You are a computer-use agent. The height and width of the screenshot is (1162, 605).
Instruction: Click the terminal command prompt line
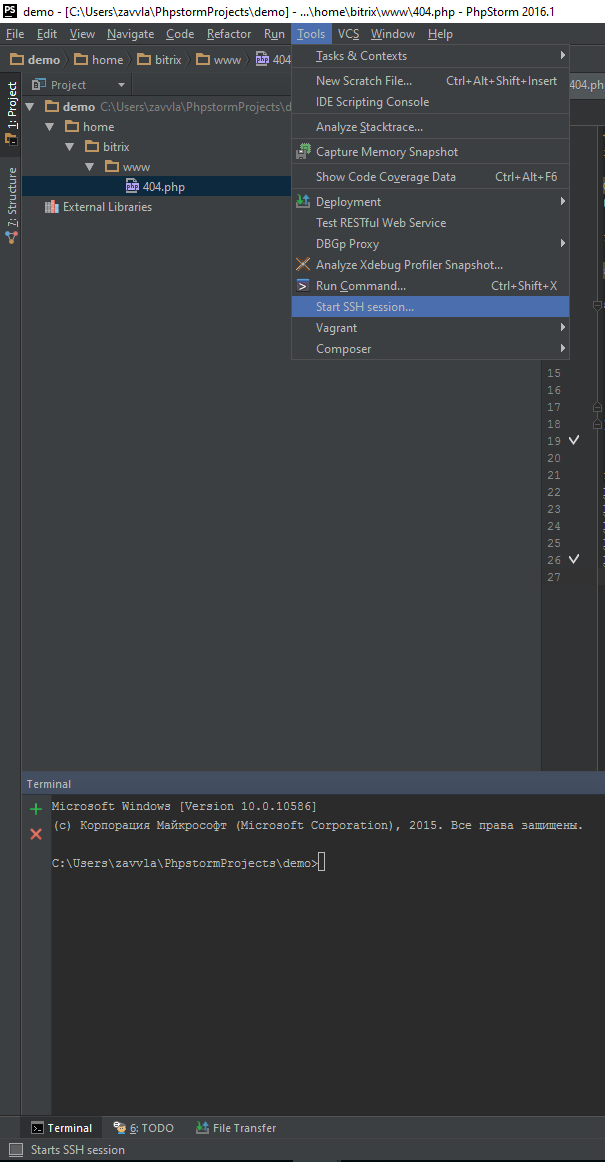[189, 863]
